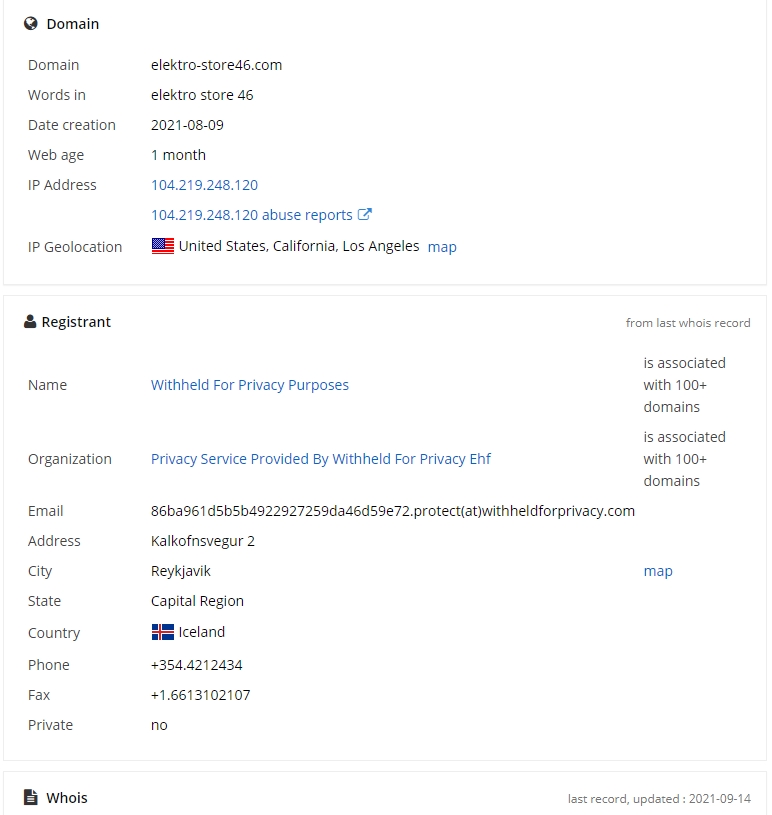Click the registrant email address text

coord(392,511)
